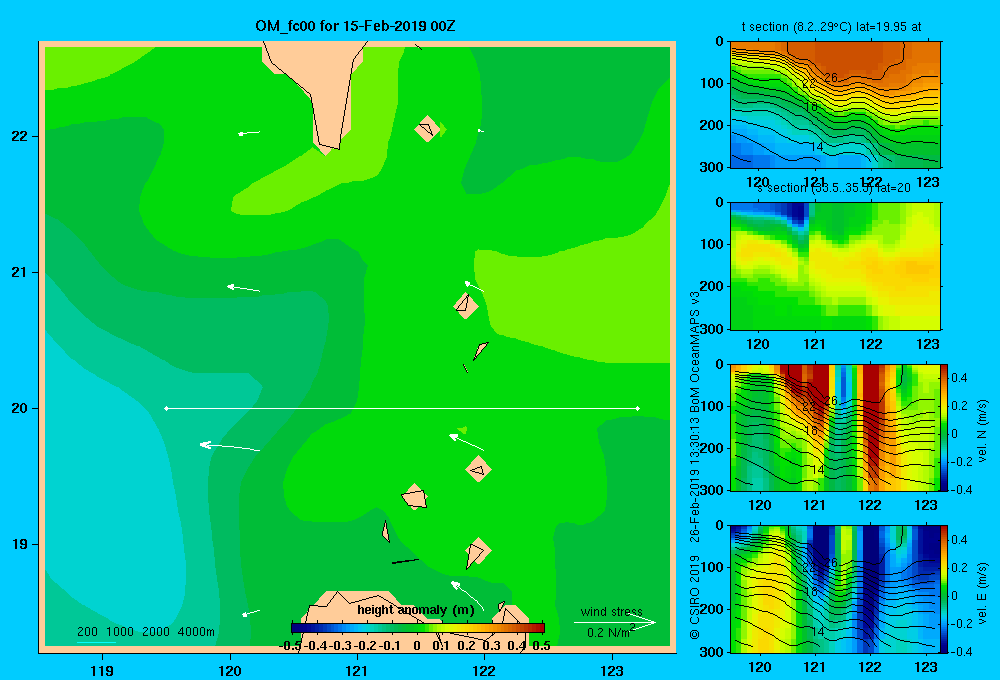The width and height of the screenshot is (1000, 680).
Task: Click the vertical CSIRO 2019 BoM OceanMAPS credit text
Action: (695, 465)
